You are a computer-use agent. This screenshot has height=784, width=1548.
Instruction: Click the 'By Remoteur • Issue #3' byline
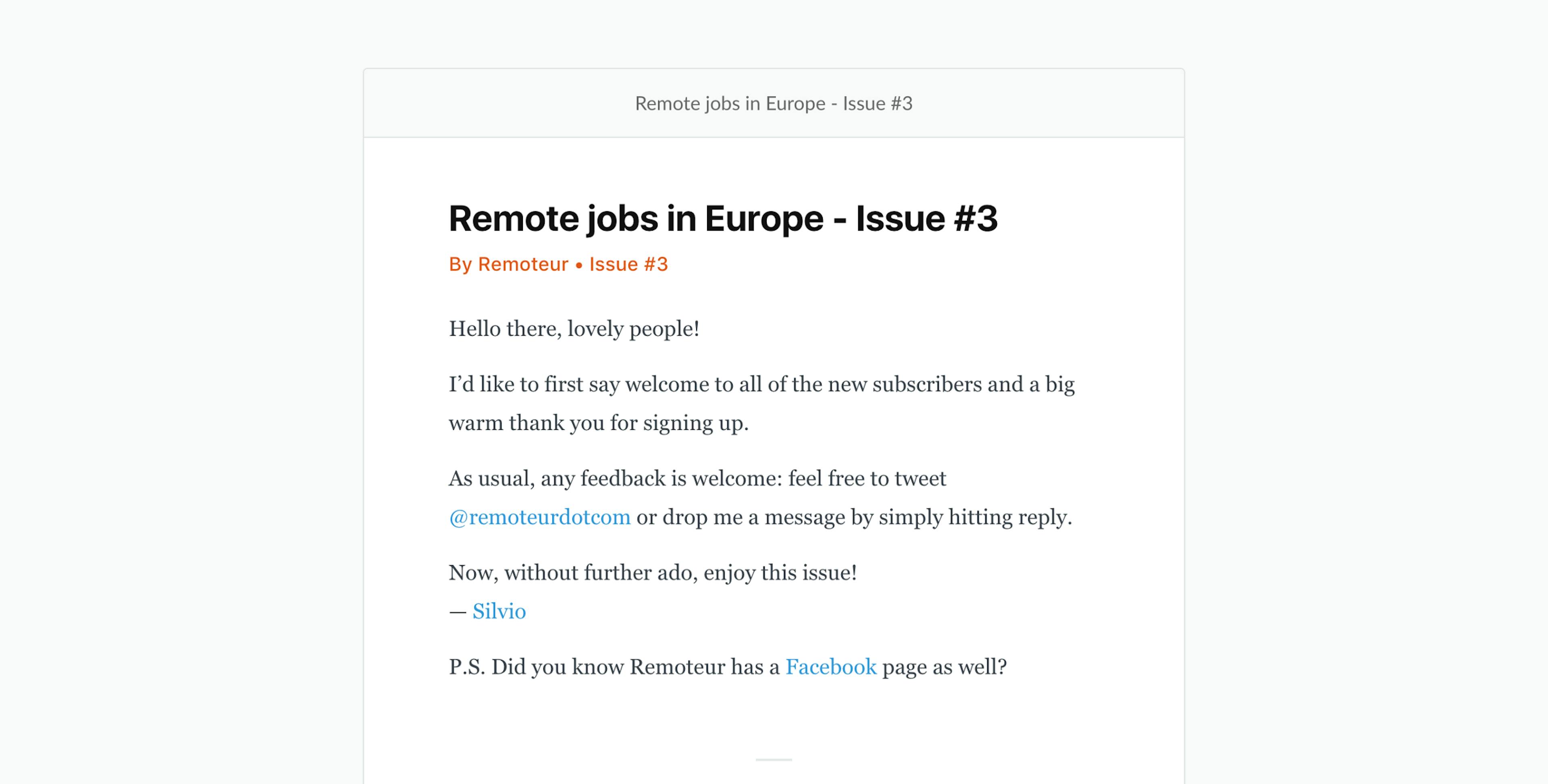pyautogui.click(x=558, y=264)
